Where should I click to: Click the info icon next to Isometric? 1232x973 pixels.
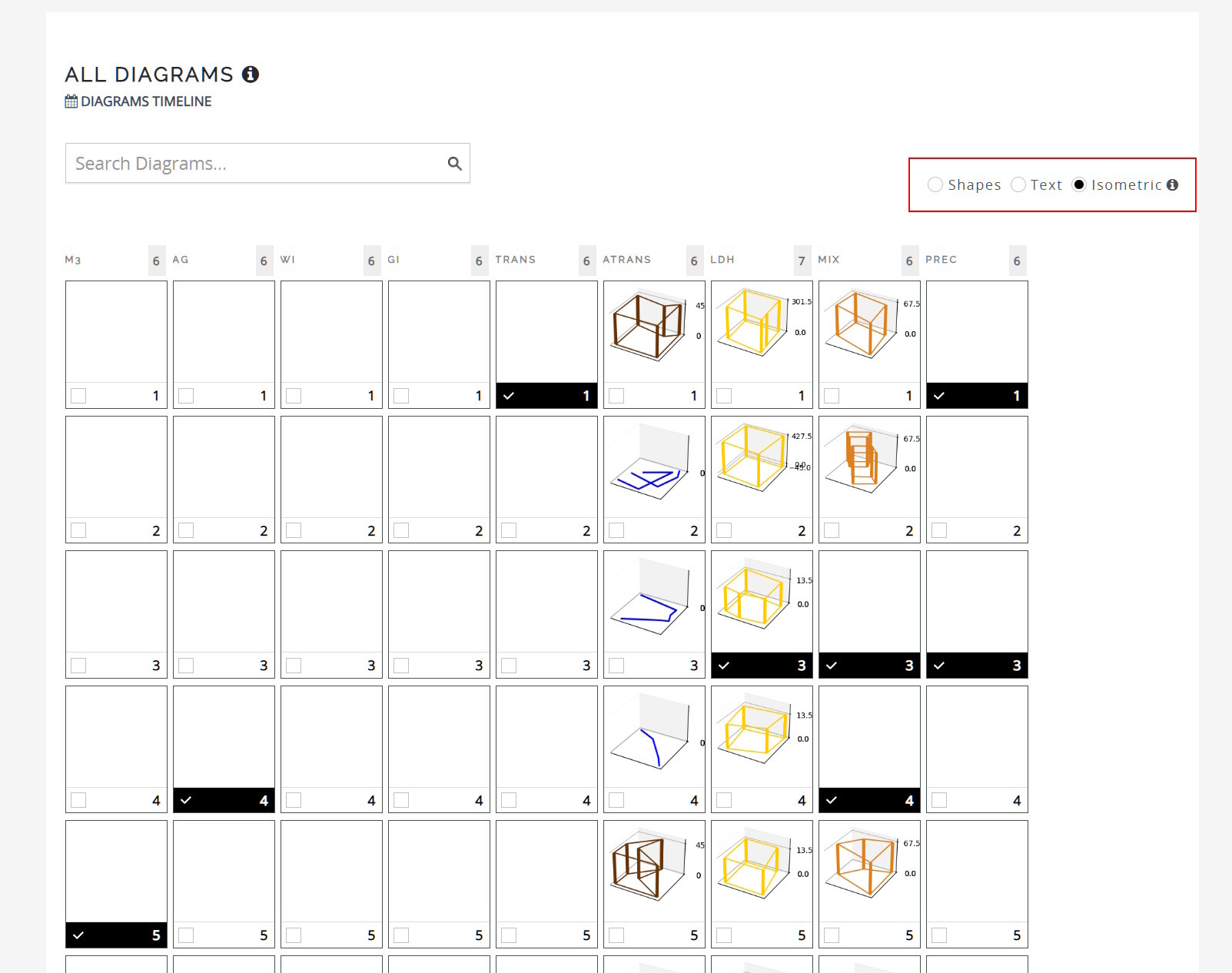[1172, 184]
